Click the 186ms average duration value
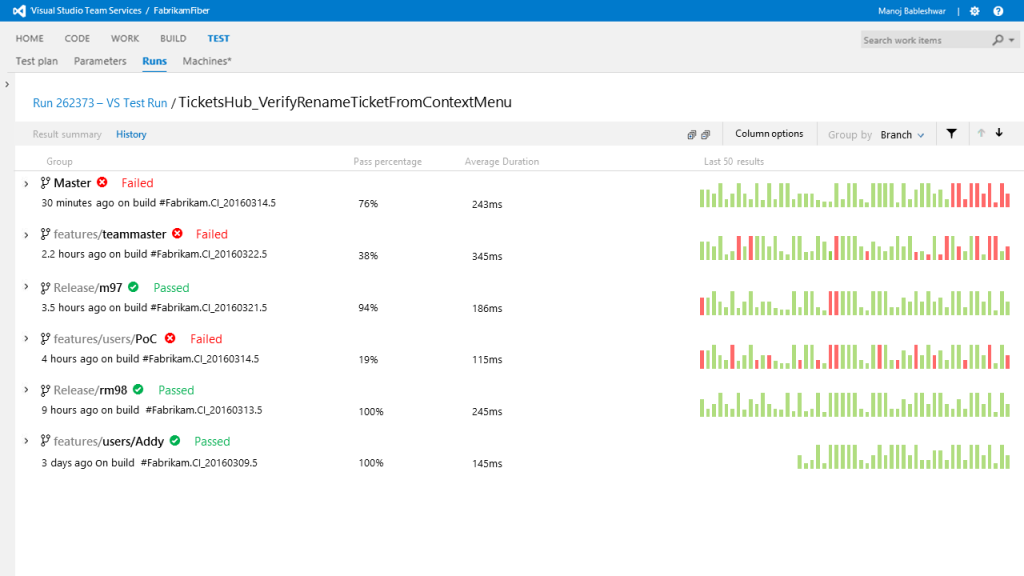 pos(487,308)
